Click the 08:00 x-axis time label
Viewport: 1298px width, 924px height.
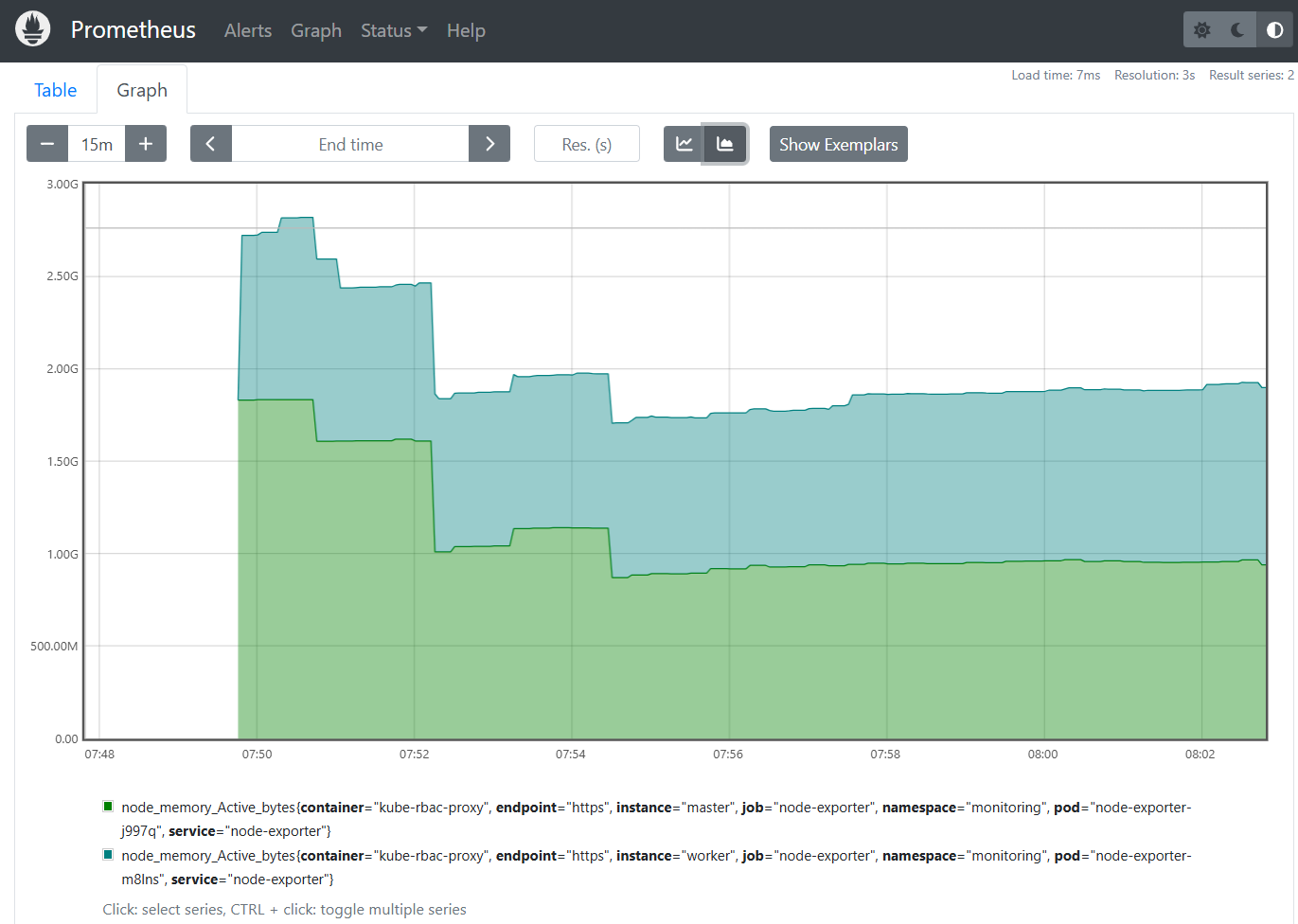point(1042,755)
